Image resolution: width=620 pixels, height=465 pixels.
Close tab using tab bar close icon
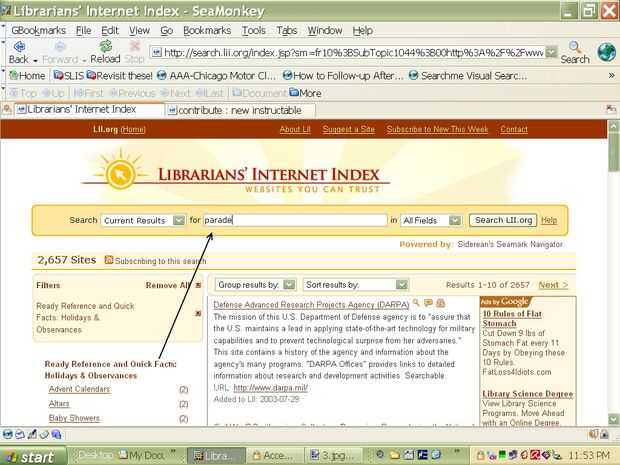point(611,109)
